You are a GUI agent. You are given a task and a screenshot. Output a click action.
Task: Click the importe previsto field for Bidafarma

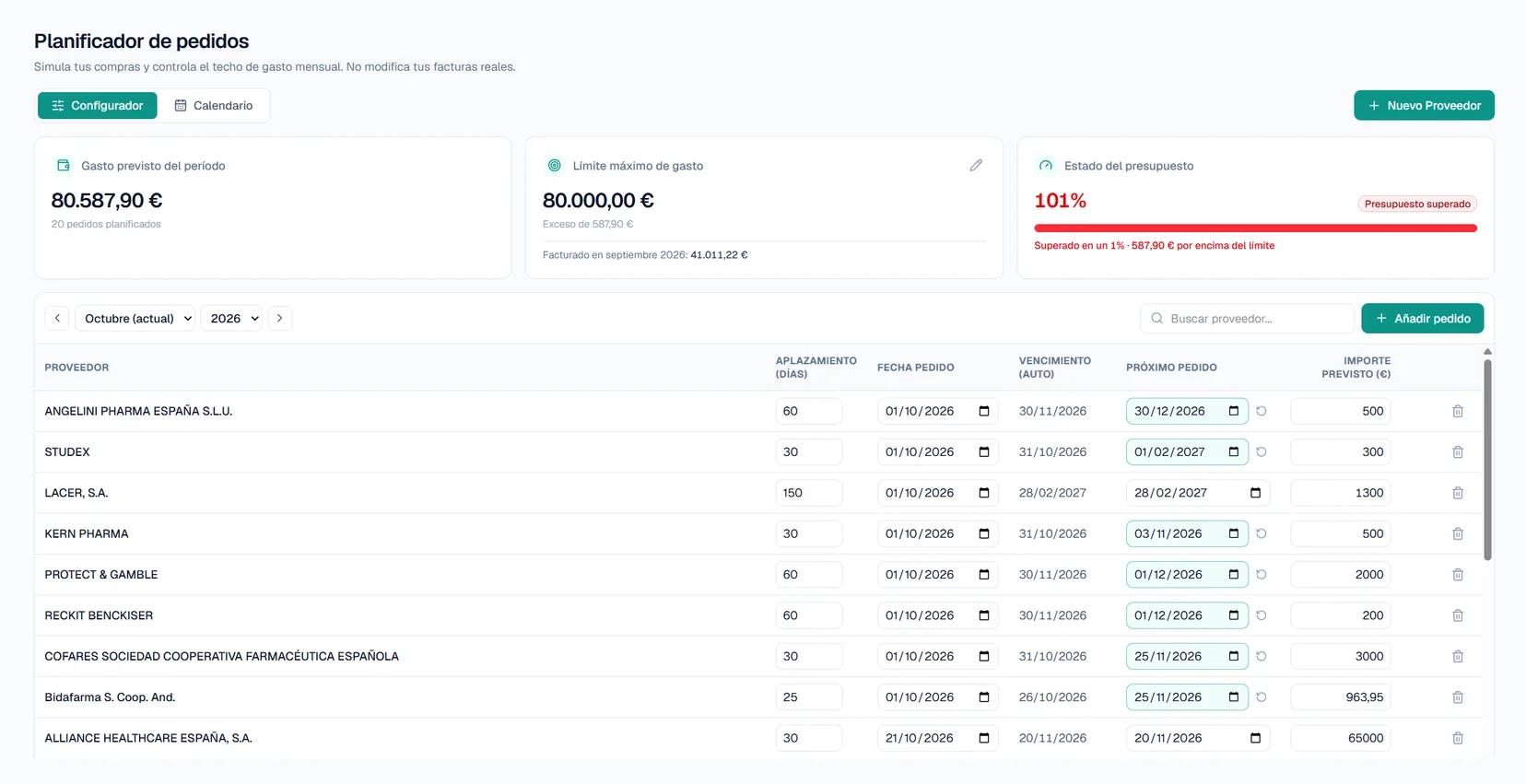coord(1341,697)
